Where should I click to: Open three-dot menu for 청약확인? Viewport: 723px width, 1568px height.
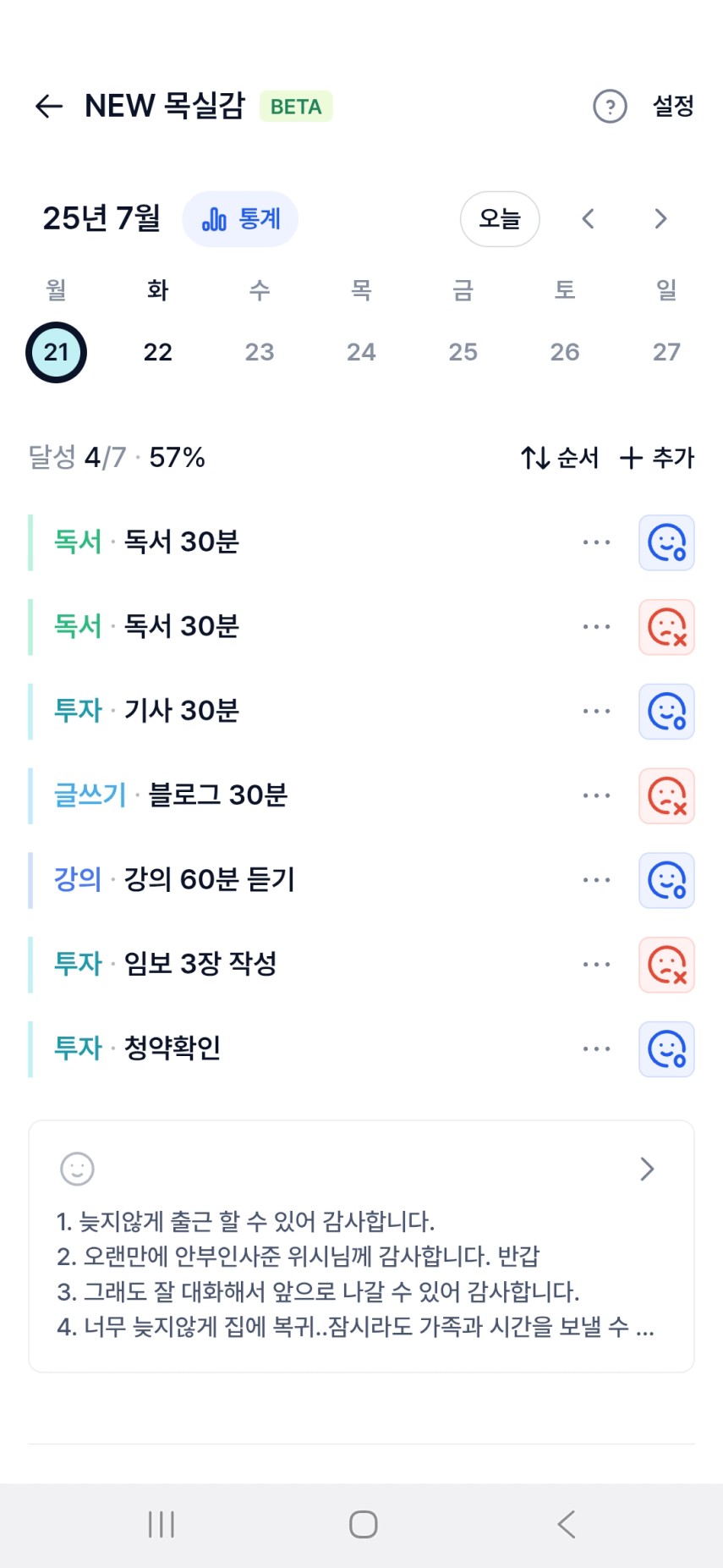pos(596,1048)
